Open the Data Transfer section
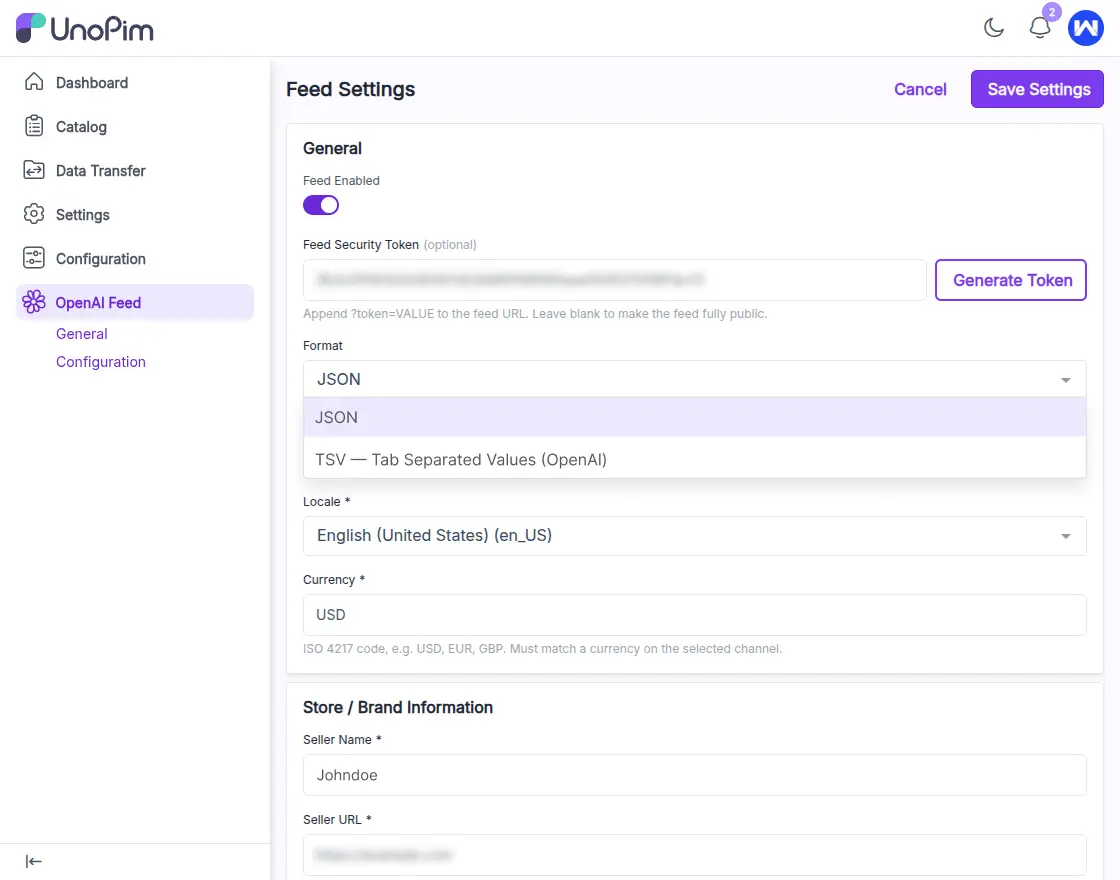Image resolution: width=1120 pixels, height=880 pixels. coord(100,170)
